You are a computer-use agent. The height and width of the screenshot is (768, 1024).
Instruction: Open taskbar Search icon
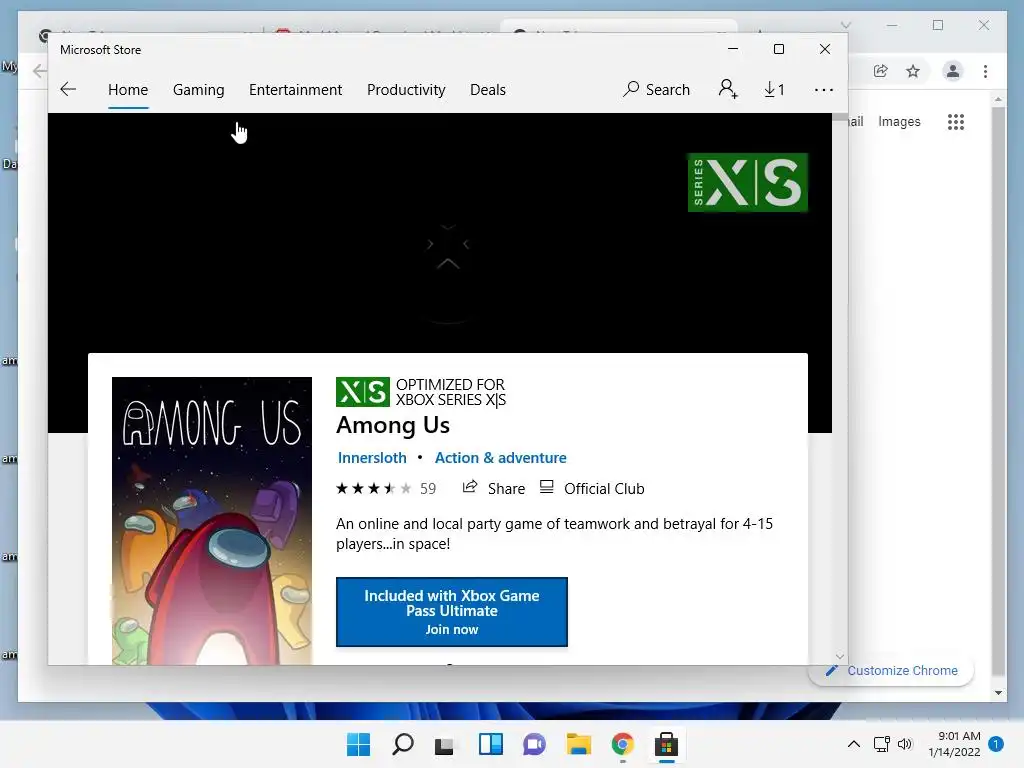pos(402,744)
